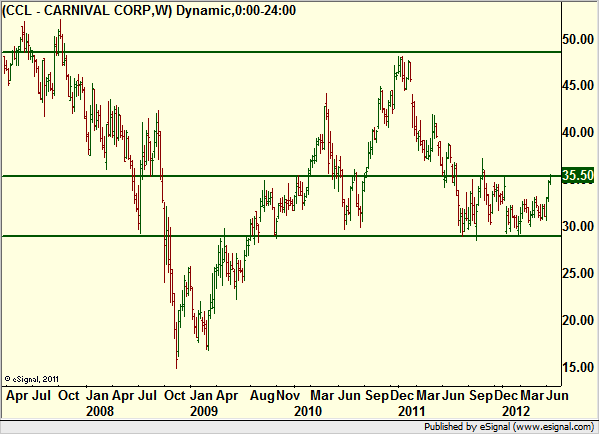Click the 25.00 price axis label

tap(578, 273)
